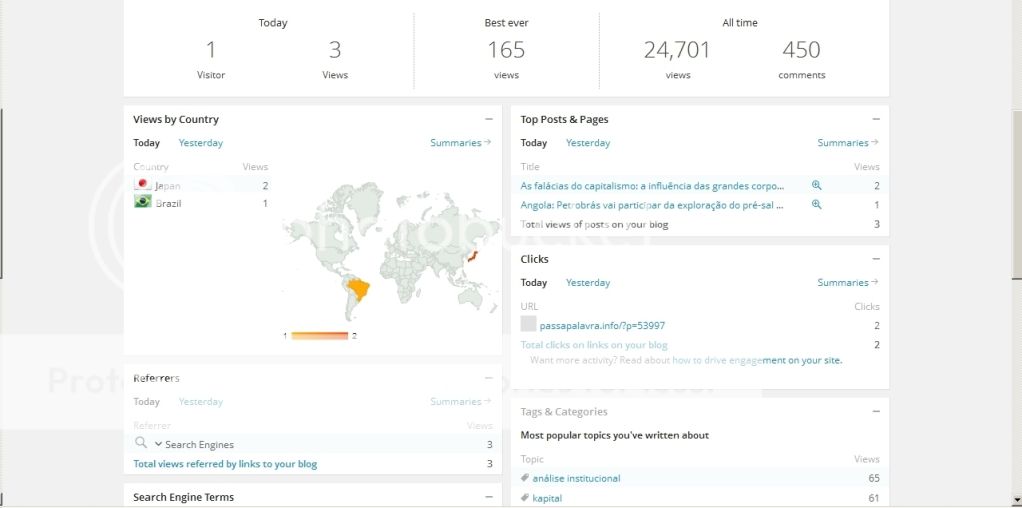Viewport: 1022px width, 508px height.
Task: Collapse the Tags & Categories panel
Action: pyautogui.click(x=875, y=411)
